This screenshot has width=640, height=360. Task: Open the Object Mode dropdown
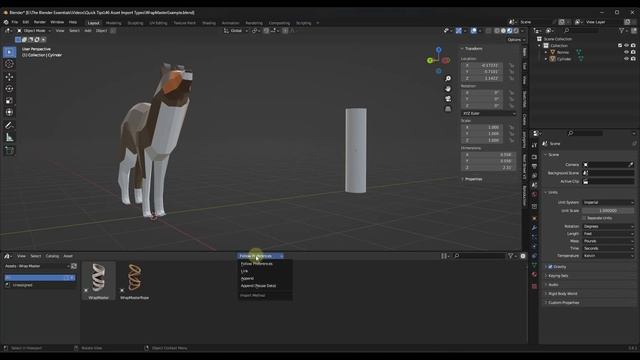[x=34, y=31]
